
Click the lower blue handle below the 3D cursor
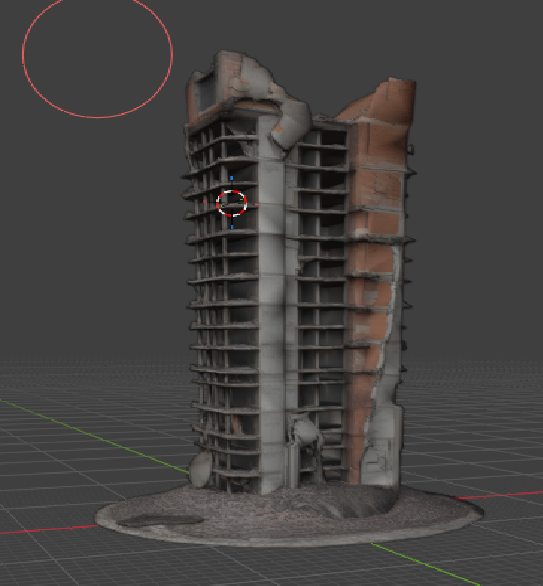(232, 227)
